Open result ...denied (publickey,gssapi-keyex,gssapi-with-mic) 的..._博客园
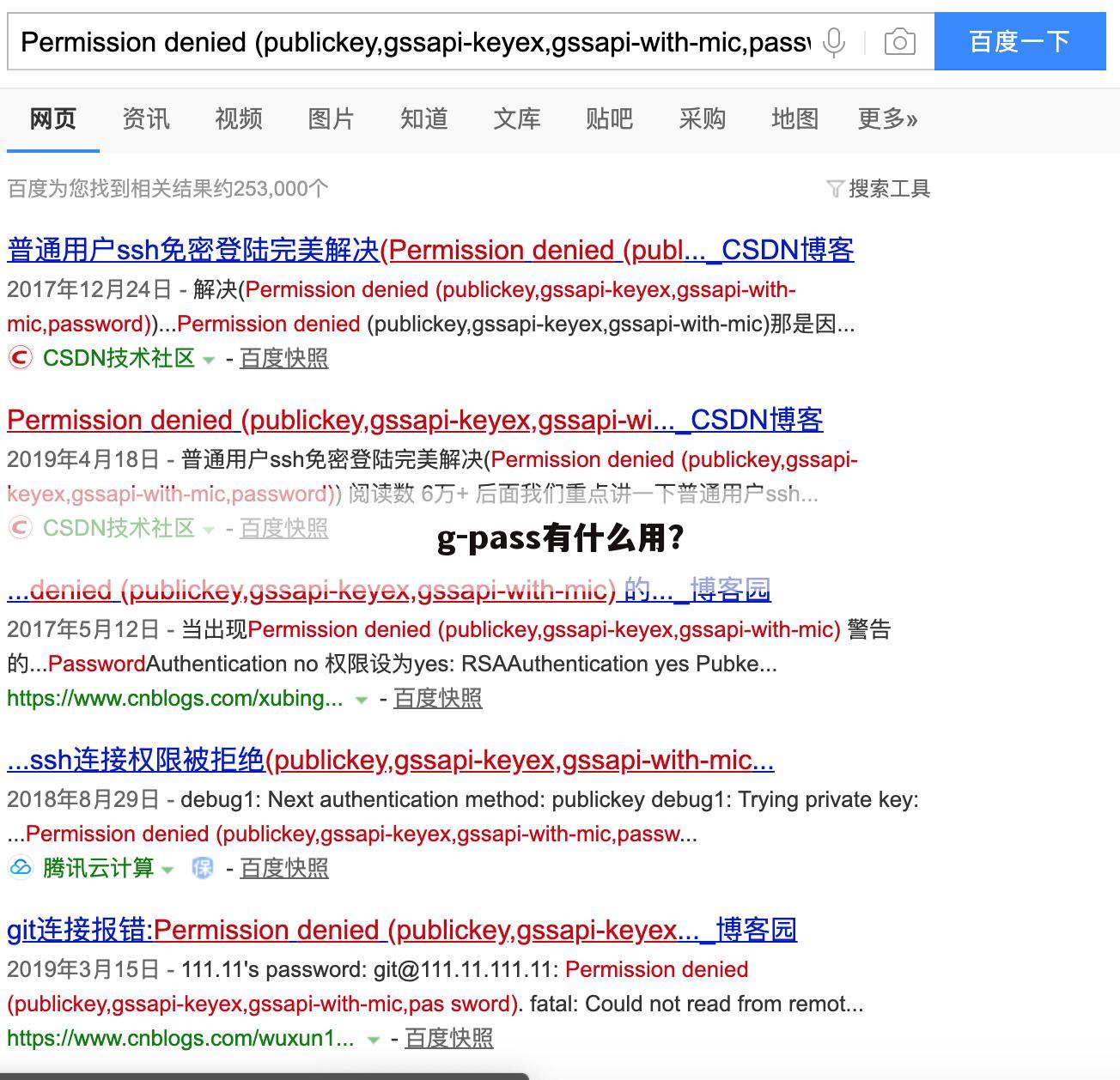 pos(389,590)
